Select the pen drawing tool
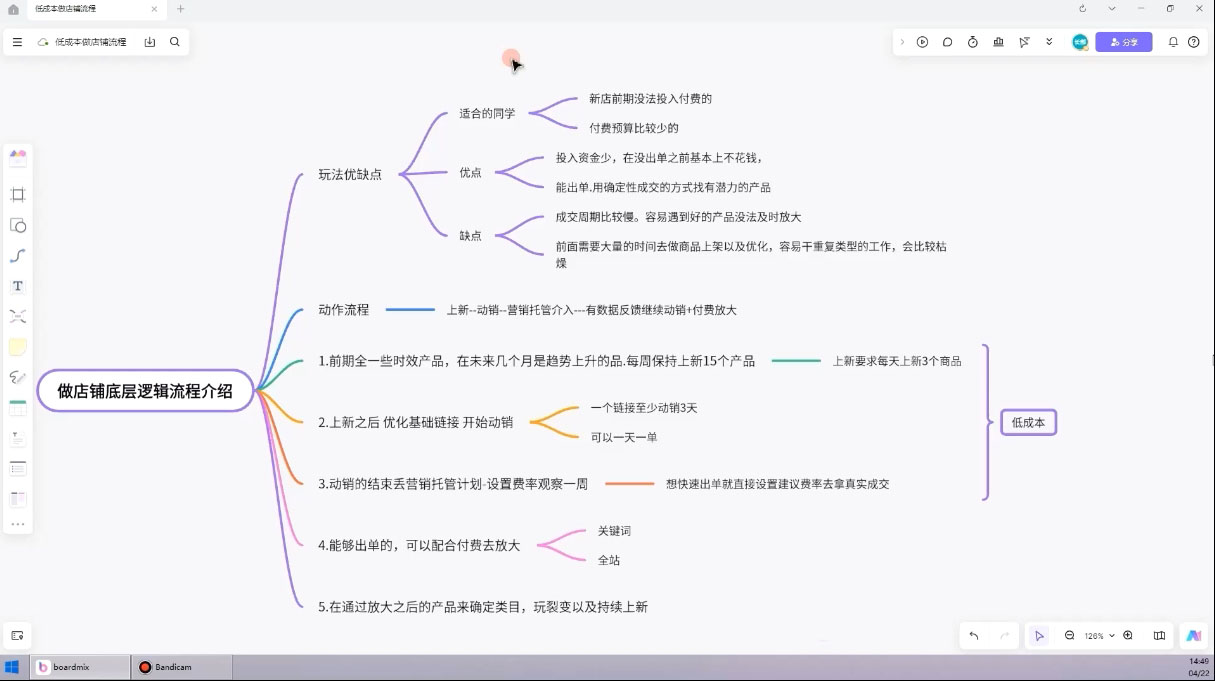This screenshot has width=1215, height=681. [x=18, y=376]
